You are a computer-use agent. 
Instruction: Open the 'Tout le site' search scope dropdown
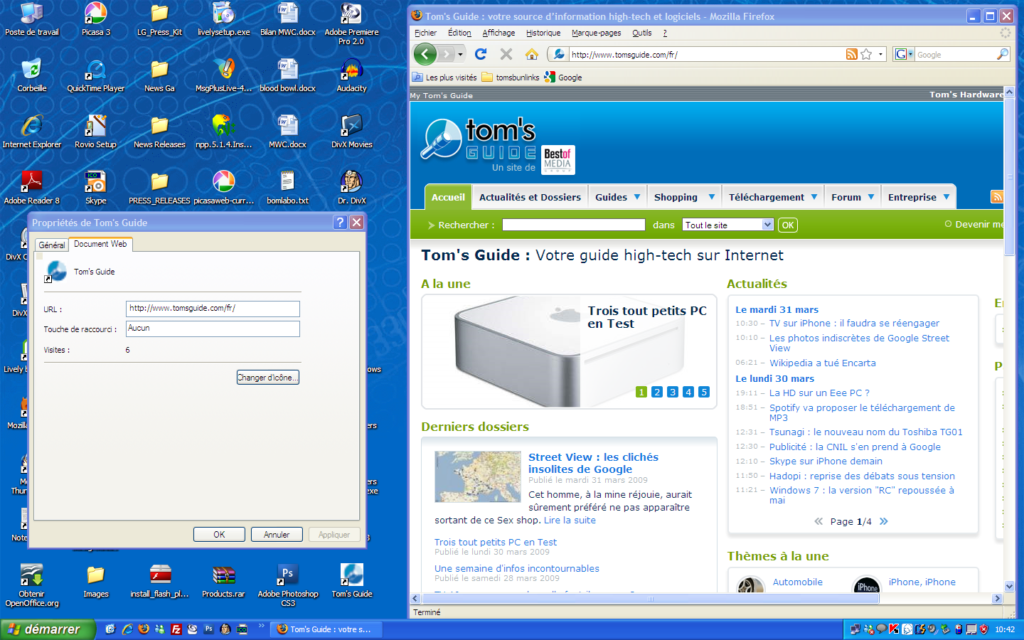pos(728,225)
